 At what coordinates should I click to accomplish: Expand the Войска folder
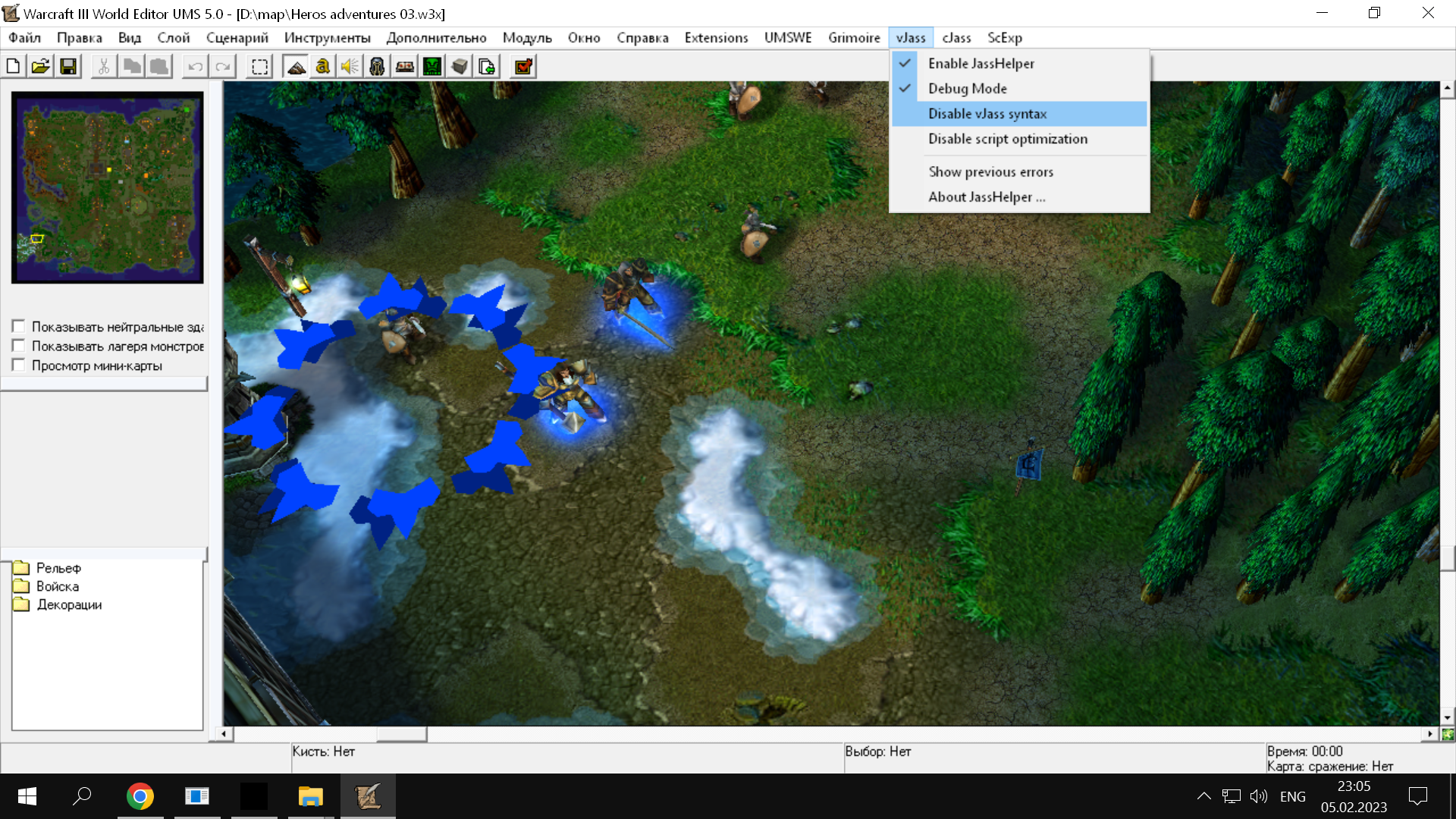click(x=21, y=586)
